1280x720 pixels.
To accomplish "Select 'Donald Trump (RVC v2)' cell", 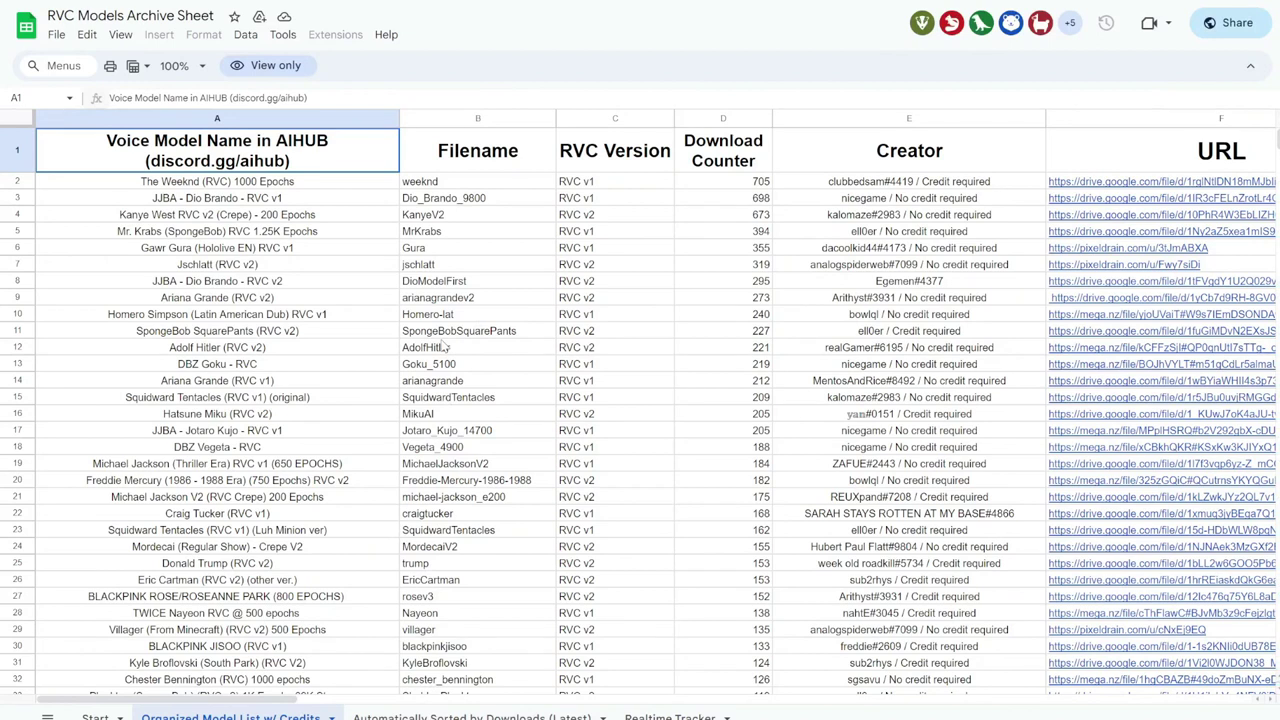I will pyautogui.click(x=217, y=563).
